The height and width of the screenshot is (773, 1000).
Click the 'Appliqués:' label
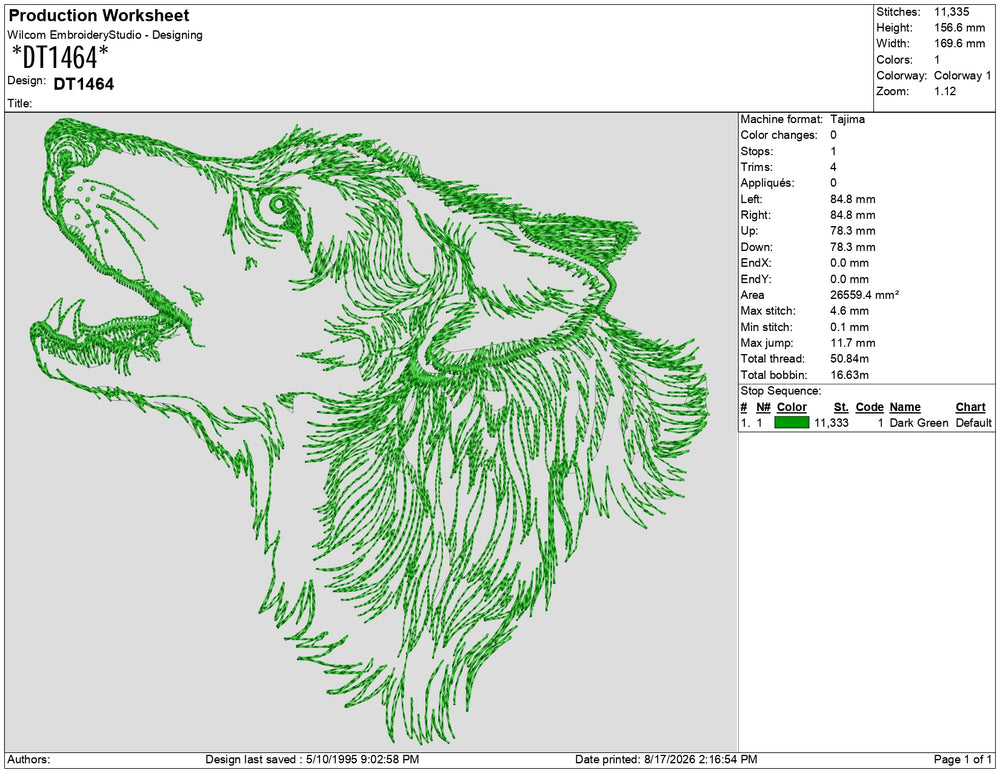coord(767,183)
